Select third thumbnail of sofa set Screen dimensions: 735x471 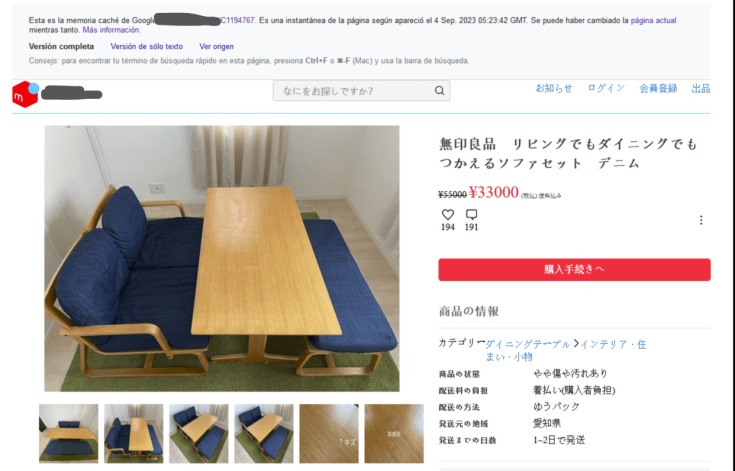tap(199, 434)
